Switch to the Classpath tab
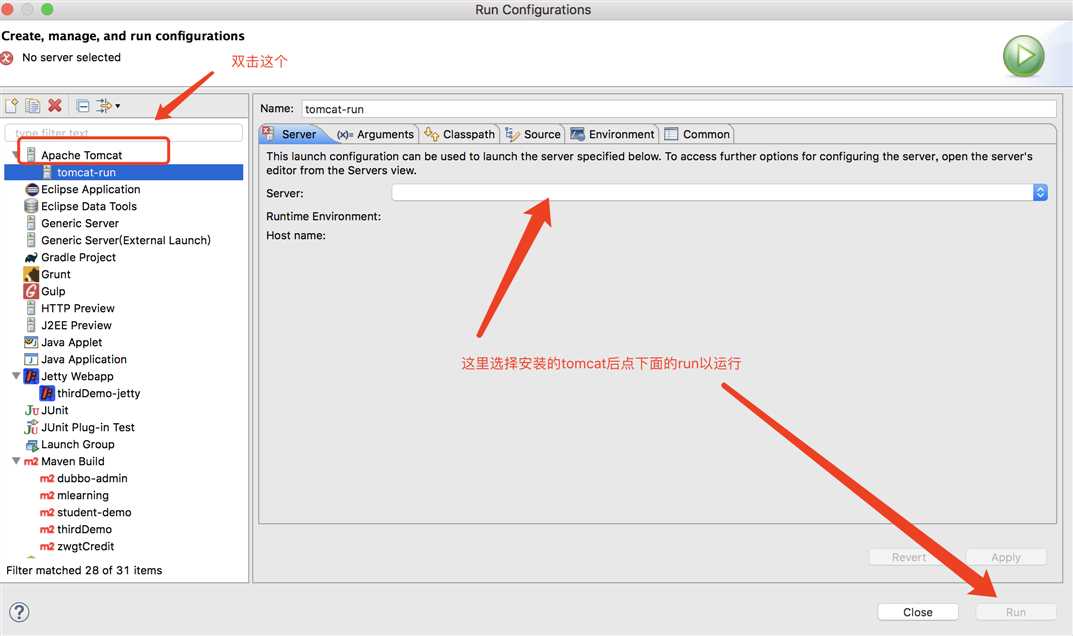The height and width of the screenshot is (636, 1073). [459, 134]
